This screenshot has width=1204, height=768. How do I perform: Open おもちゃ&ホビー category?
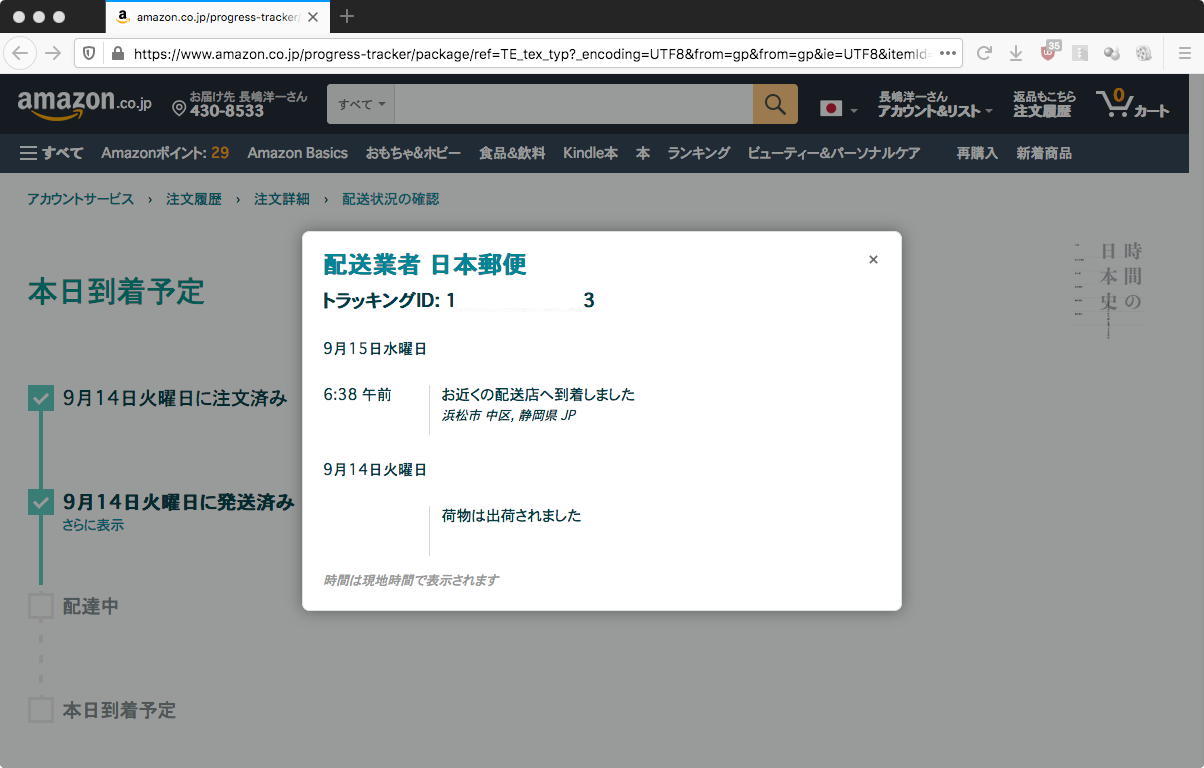pos(413,153)
